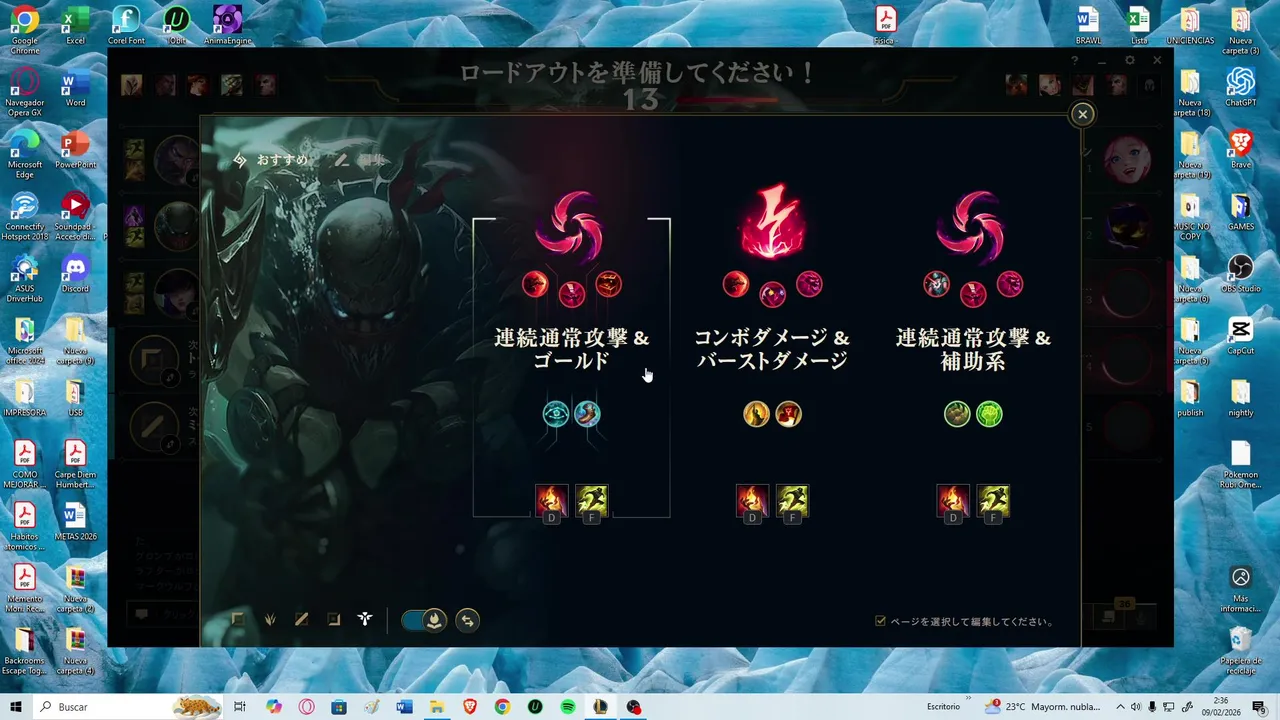
Task: Click the right minor rune under the ゴールド page keystone
Action: tap(608, 285)
